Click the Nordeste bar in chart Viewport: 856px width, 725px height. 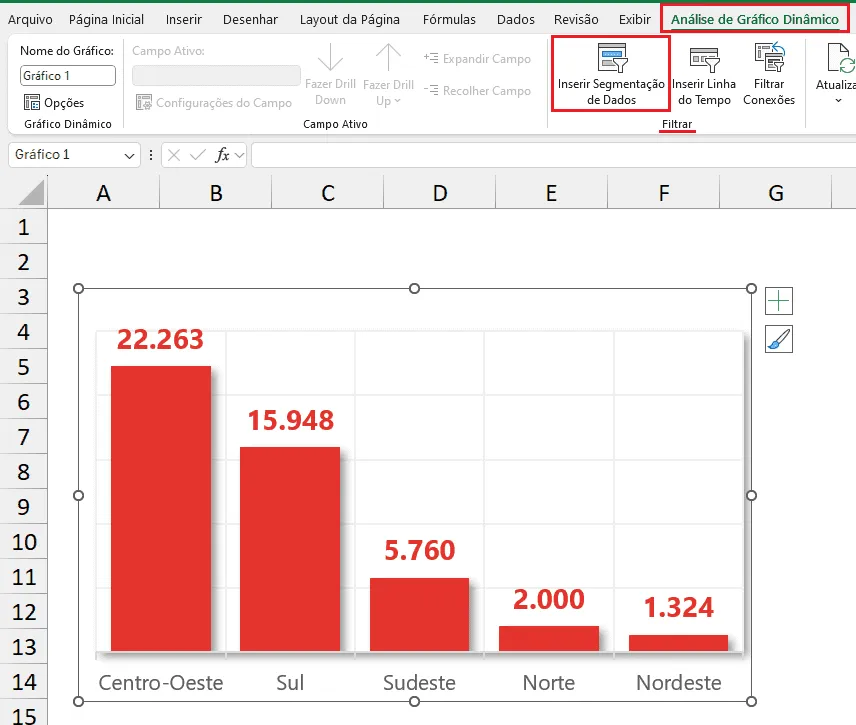pos(678,643)
